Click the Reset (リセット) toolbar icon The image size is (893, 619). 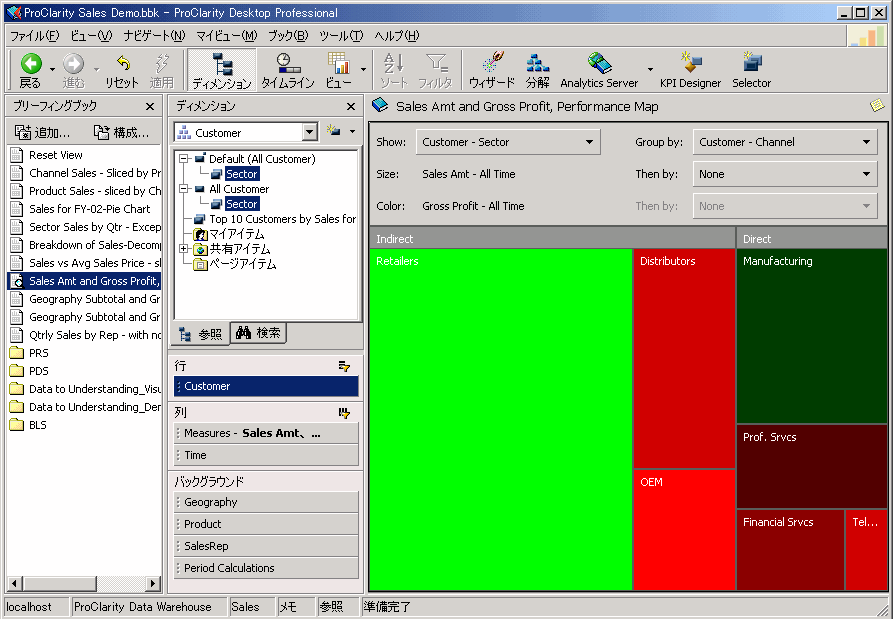122,71
